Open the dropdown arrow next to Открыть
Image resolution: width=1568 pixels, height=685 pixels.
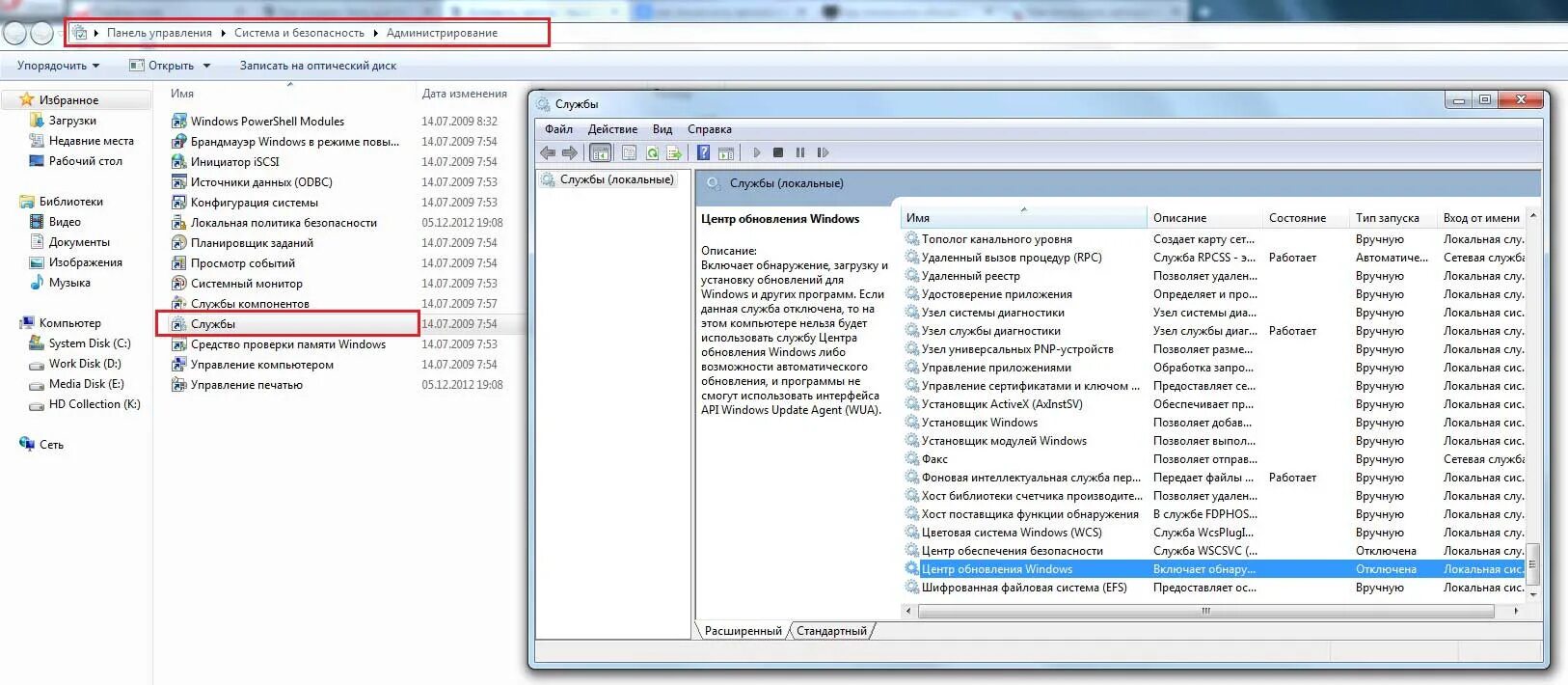click(205, 66)
